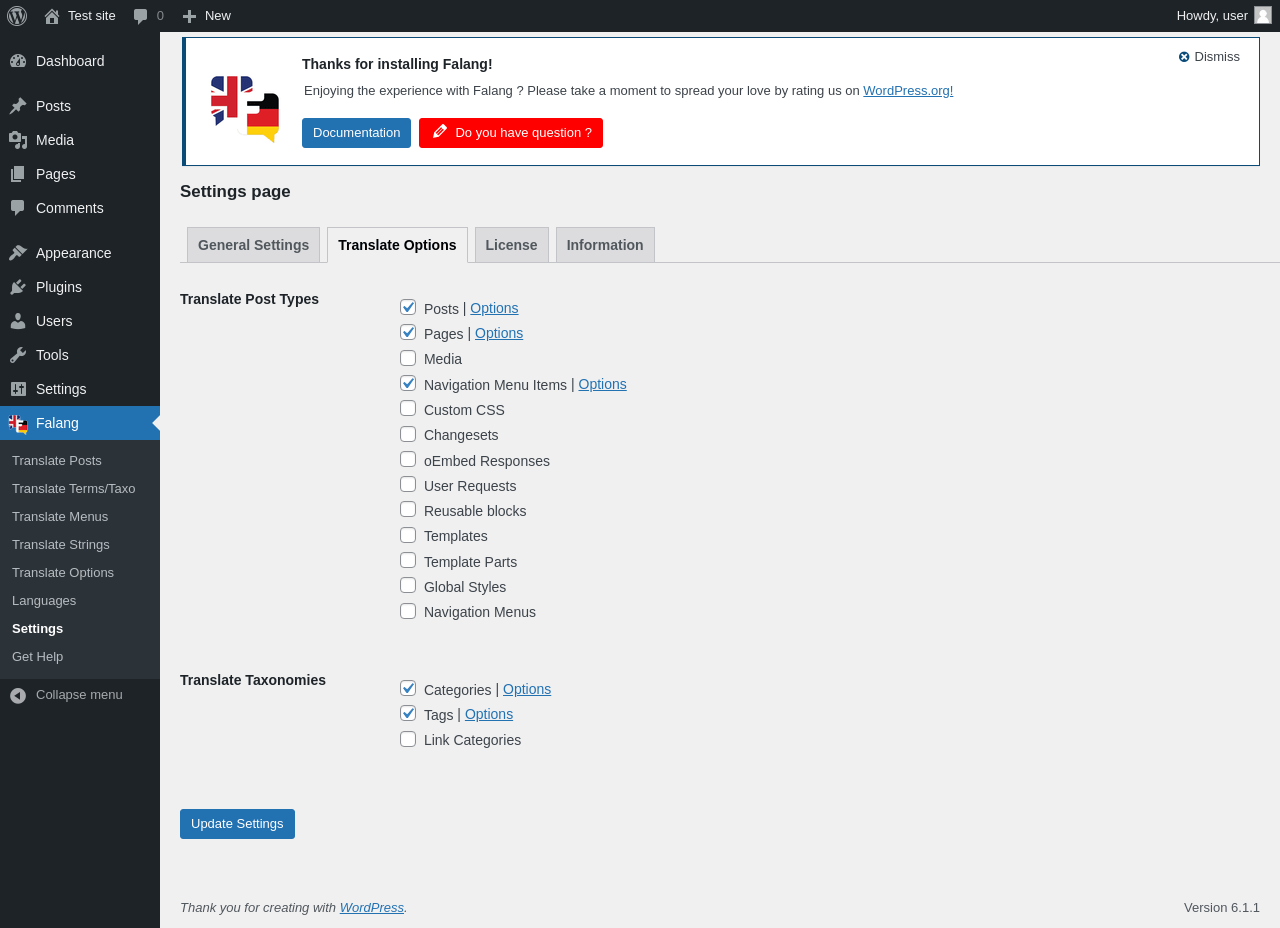The height and width of the screenshot is (928, 1280).
Task: Click the plus icon next to New
Action: pyautogui.click(x=189, y=16)
